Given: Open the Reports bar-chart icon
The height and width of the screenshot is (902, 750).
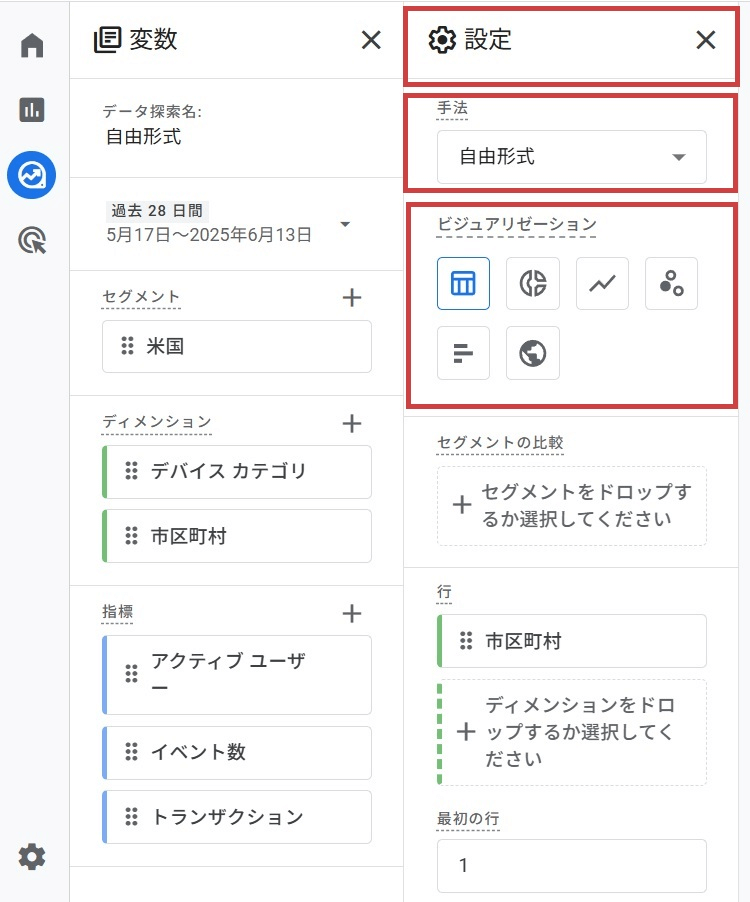Looking at the screenshot, I should 32,110.
